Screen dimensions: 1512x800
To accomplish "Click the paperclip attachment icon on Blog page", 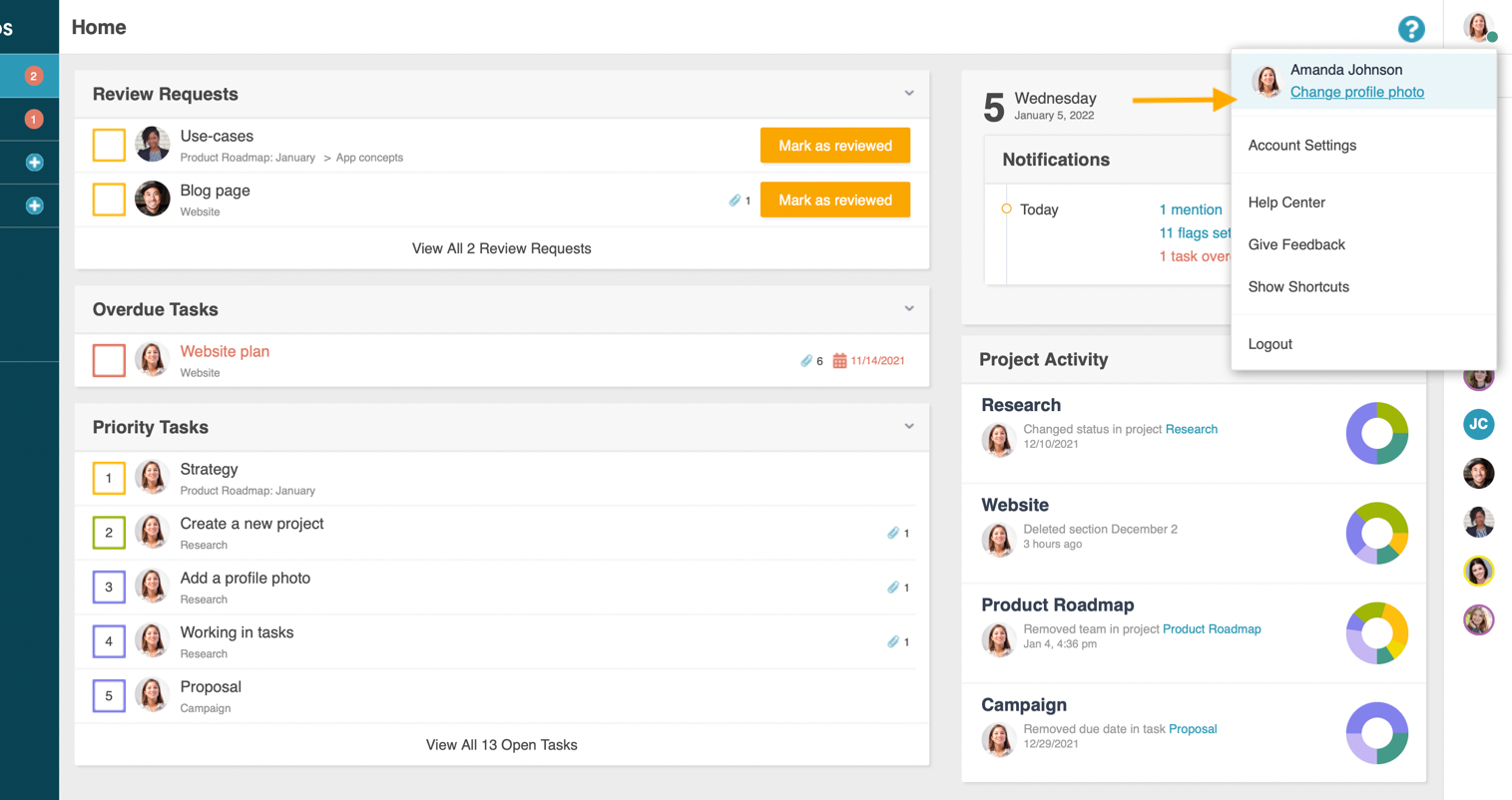I will click(735, 200).
